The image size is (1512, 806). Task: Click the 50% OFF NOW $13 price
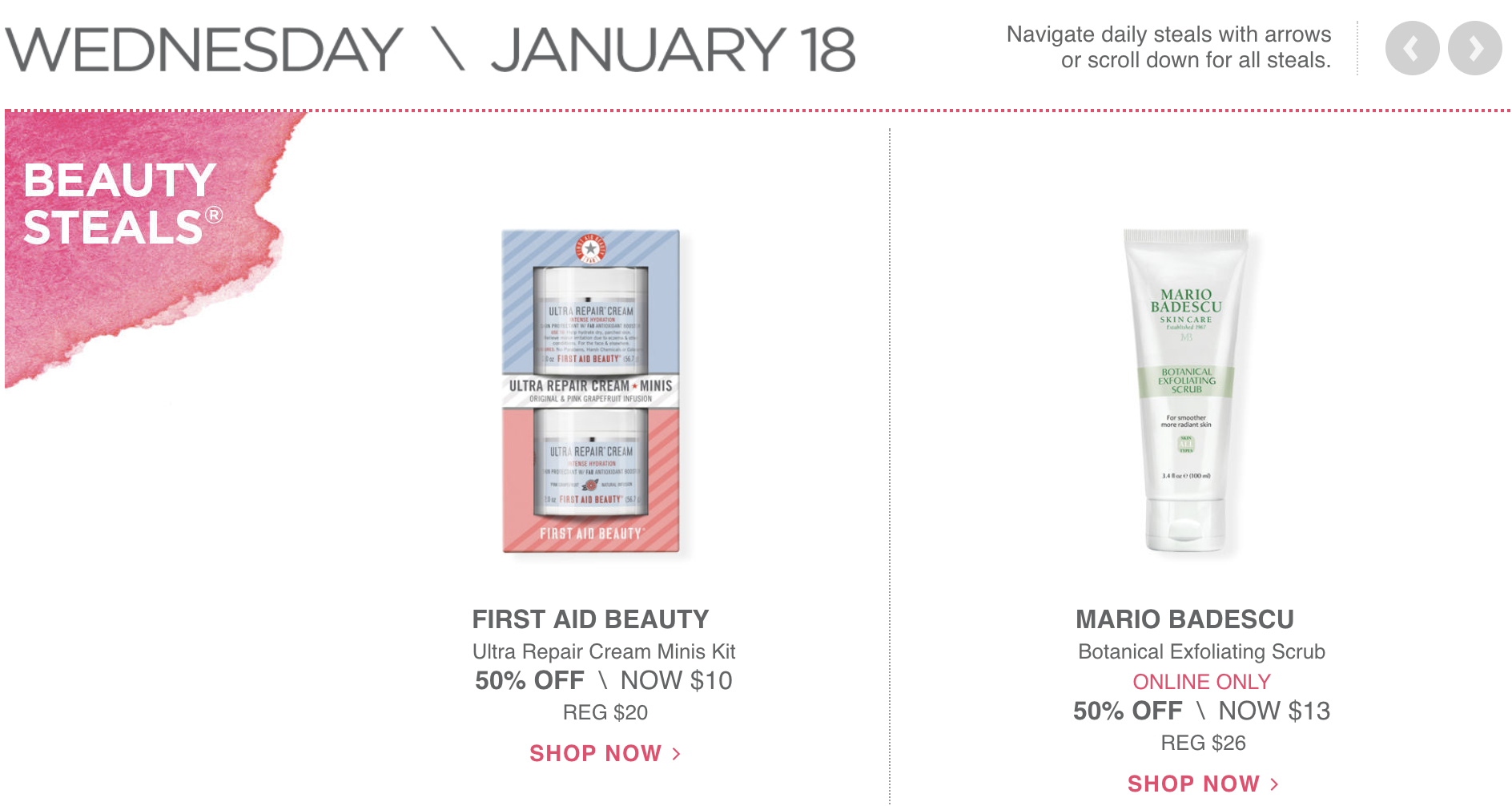pos(1201,711)
